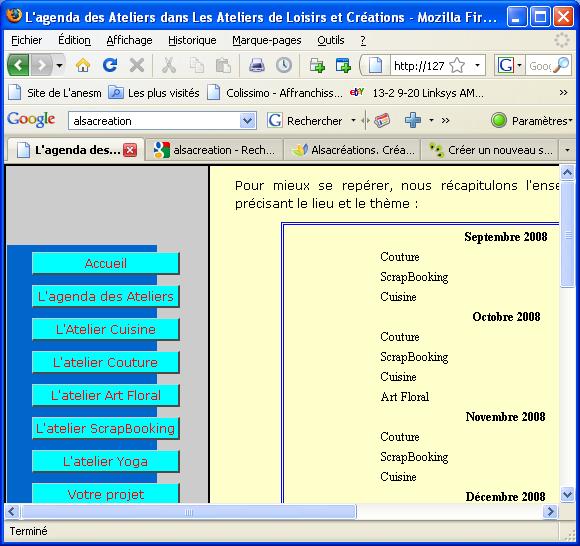
Task: Show more Google toolbar buttons chevron
Action: pyautogui.click(x=445, y=121)
